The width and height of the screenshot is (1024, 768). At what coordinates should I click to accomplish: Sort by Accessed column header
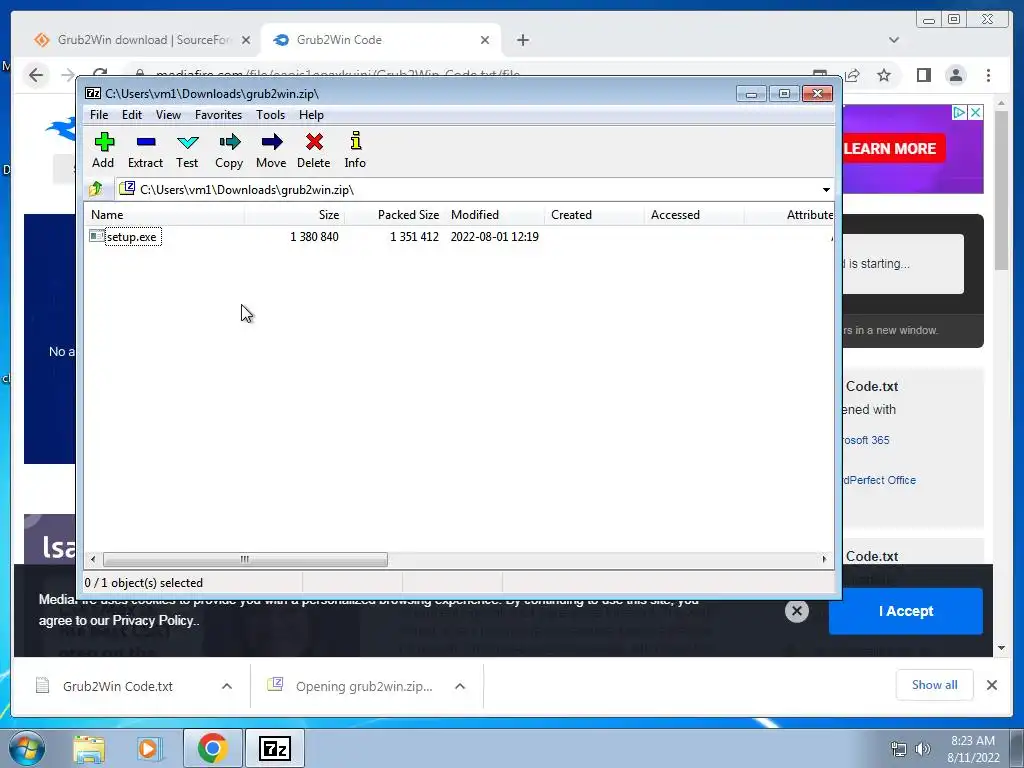pyautogui.click(x=694, y=215)
